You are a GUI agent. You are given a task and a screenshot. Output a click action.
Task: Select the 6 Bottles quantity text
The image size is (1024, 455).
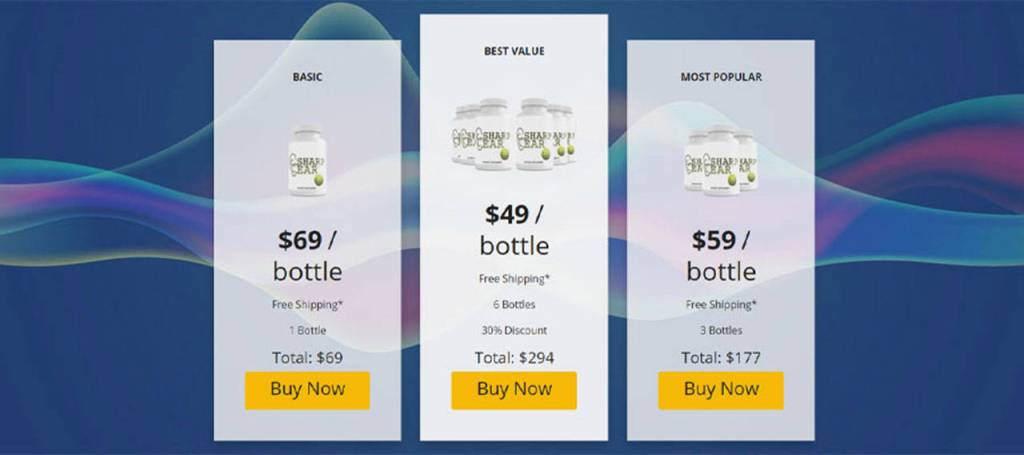pos(513,304)
